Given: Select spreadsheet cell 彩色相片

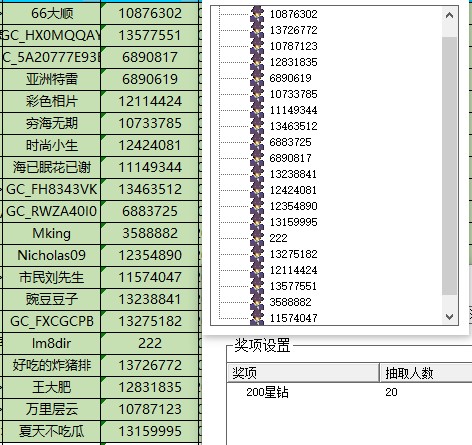Looking at the screenshot, I should (x=51, y=101).
